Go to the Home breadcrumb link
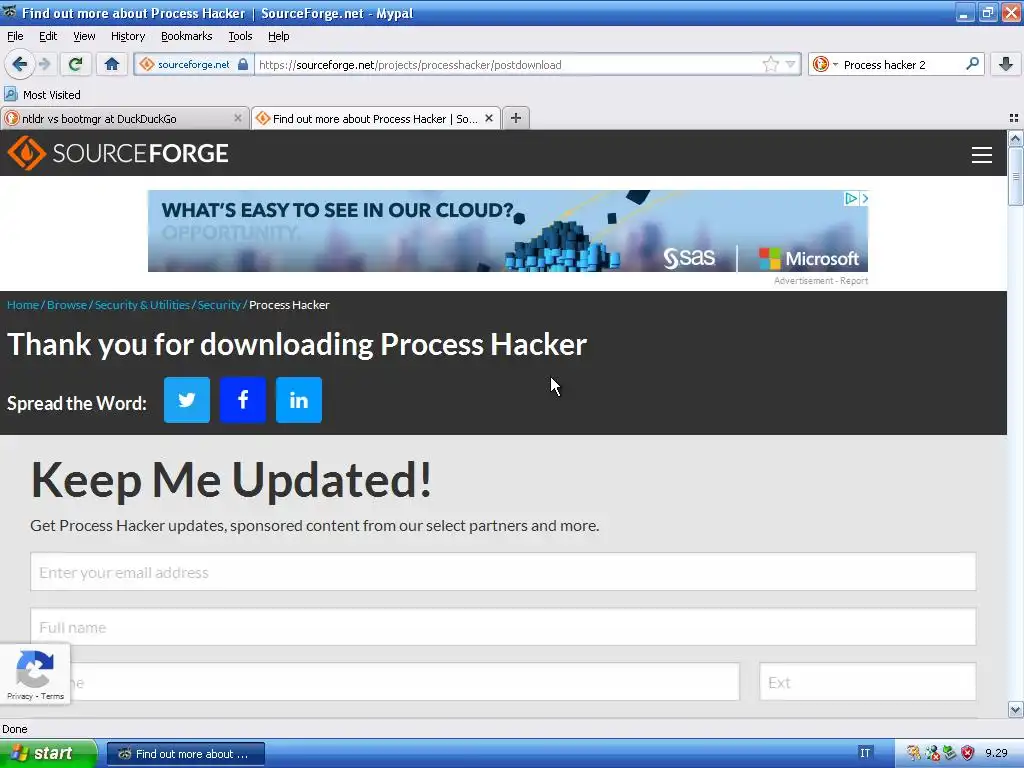This screenshot has height=768, width=1024. 23,305
